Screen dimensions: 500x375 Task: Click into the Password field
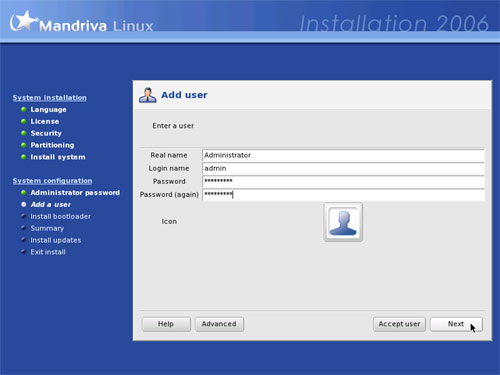coord(343,181)
